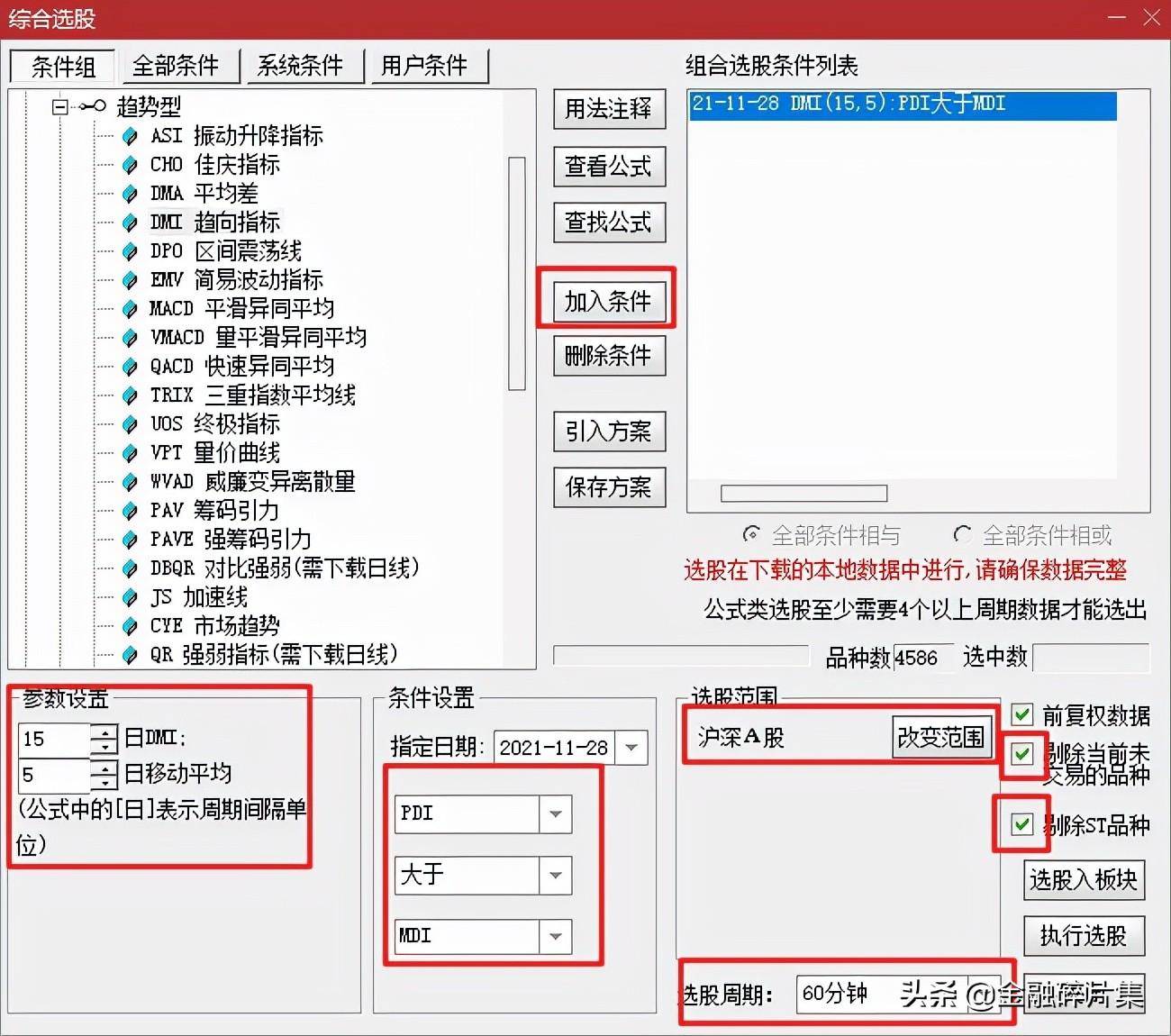The image size is (1171, 1036).
Task: Click the 品种数 4586 field
Action: [x=923, y=658]
